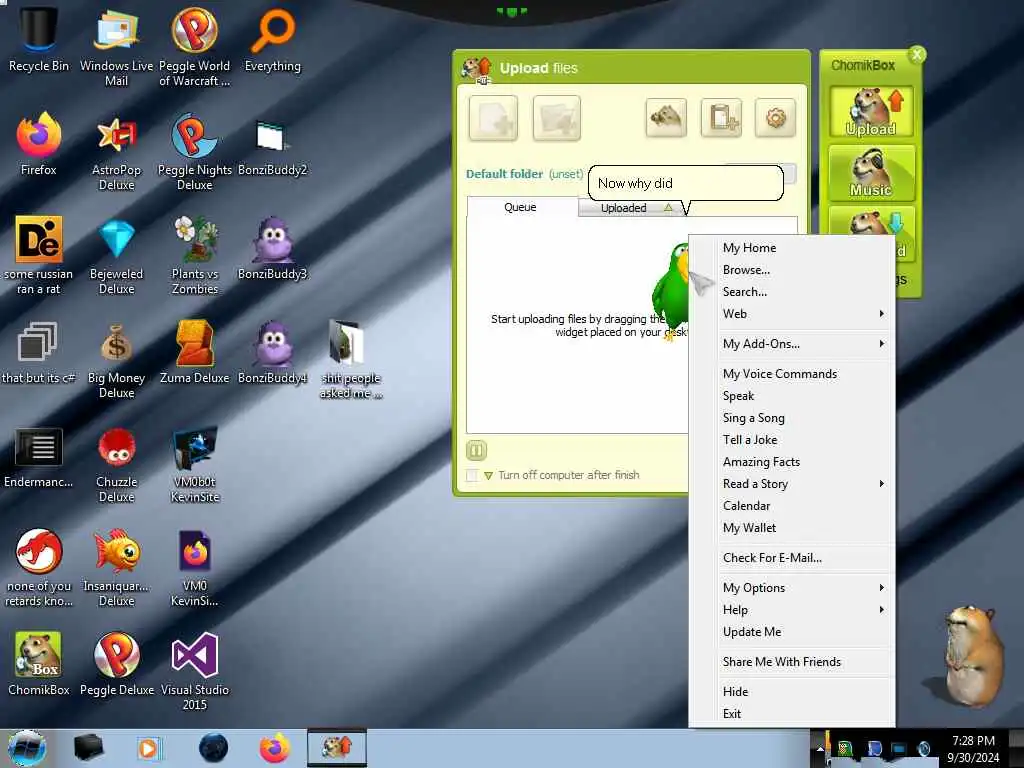Image resolution: width=1024 pixels, height=768 pixels.
Task: Open the ChomikBox Music section
Action: pos(871,172)
